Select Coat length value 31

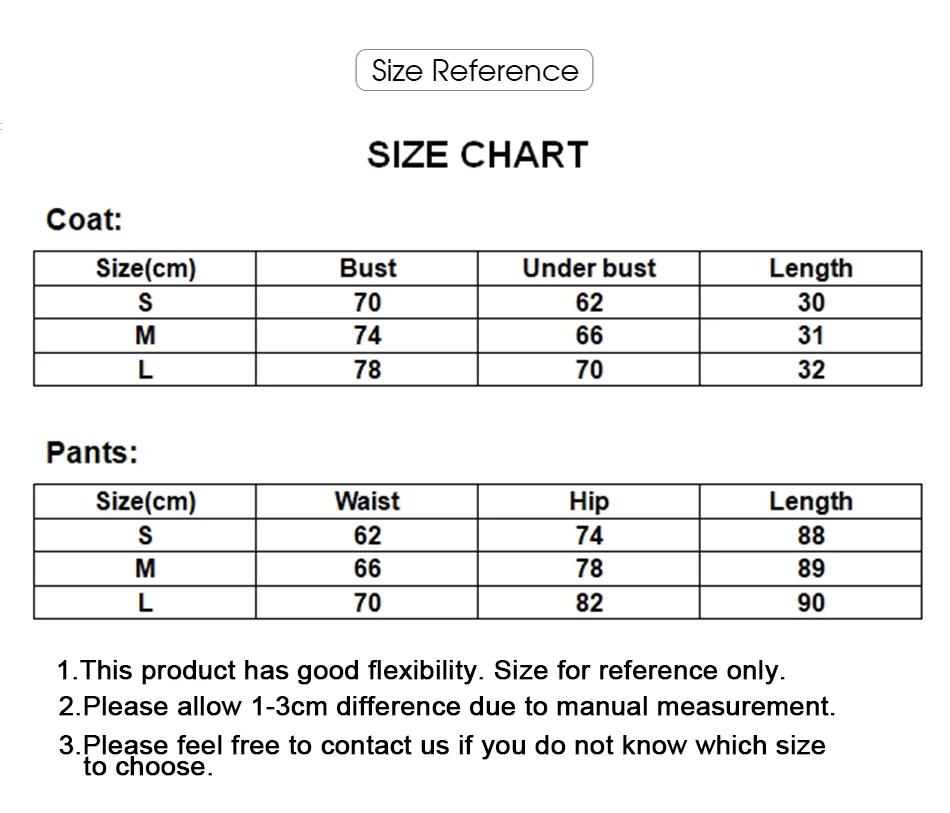(x=811, y=336)
